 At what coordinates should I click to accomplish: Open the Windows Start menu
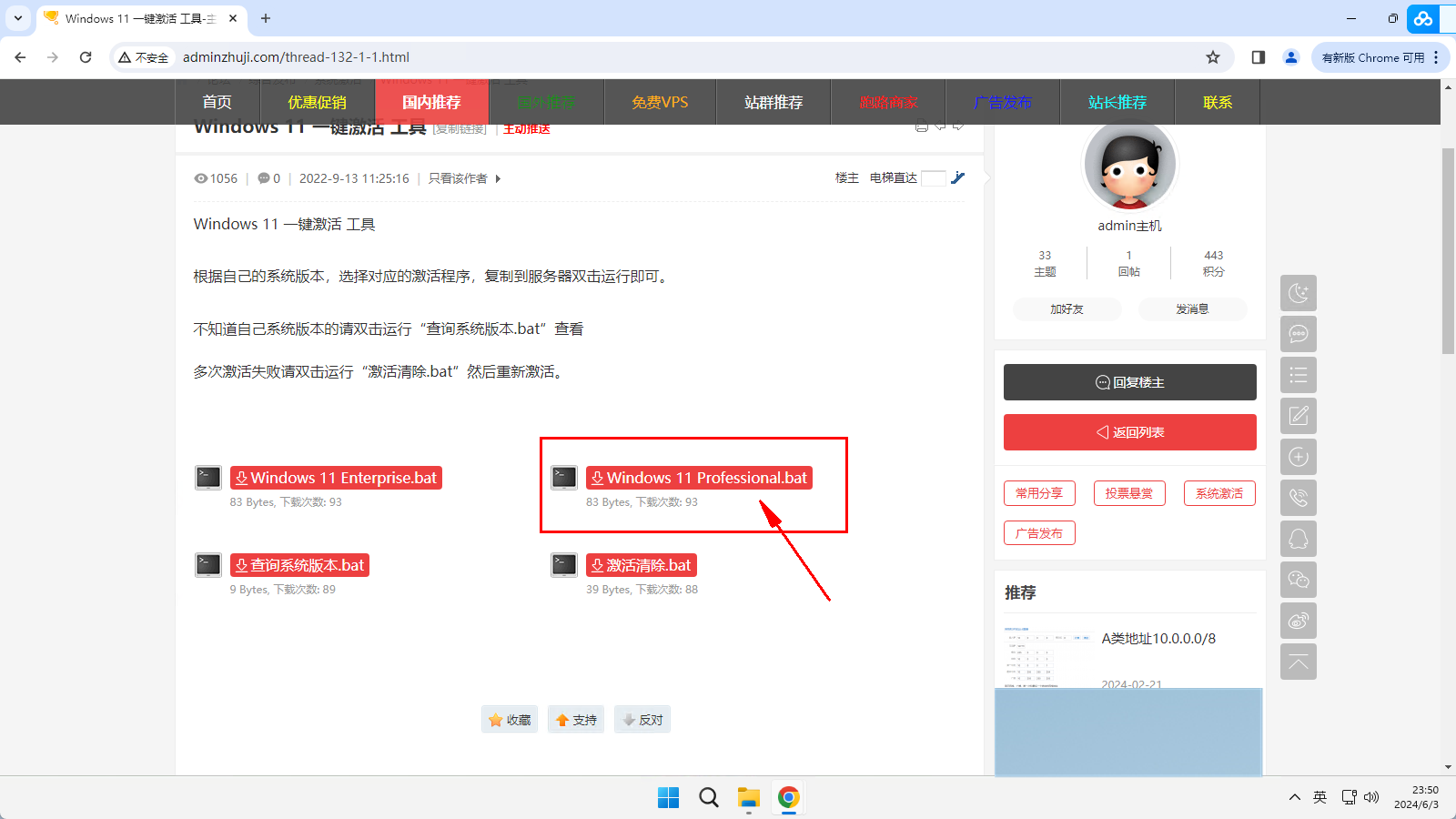coord(668,798)
